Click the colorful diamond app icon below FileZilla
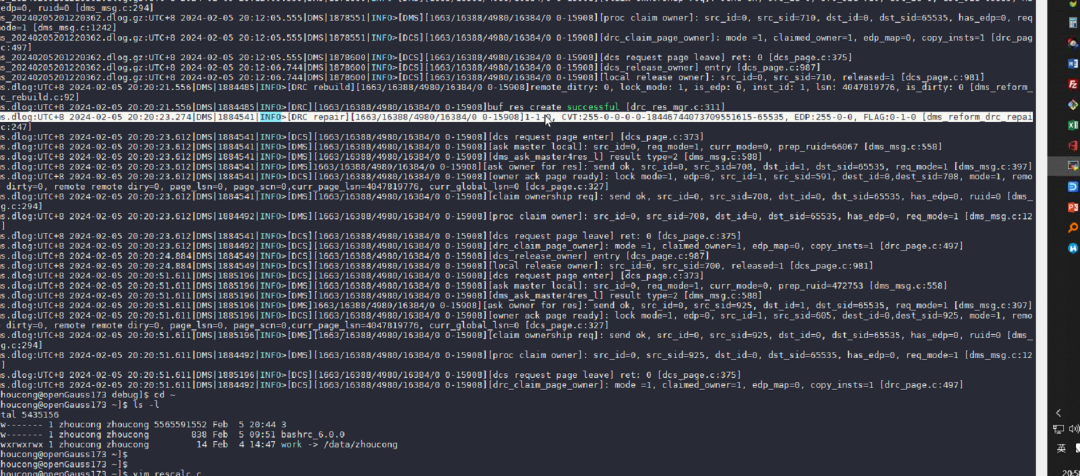The image size is (1080, 476). point(1072,105)
